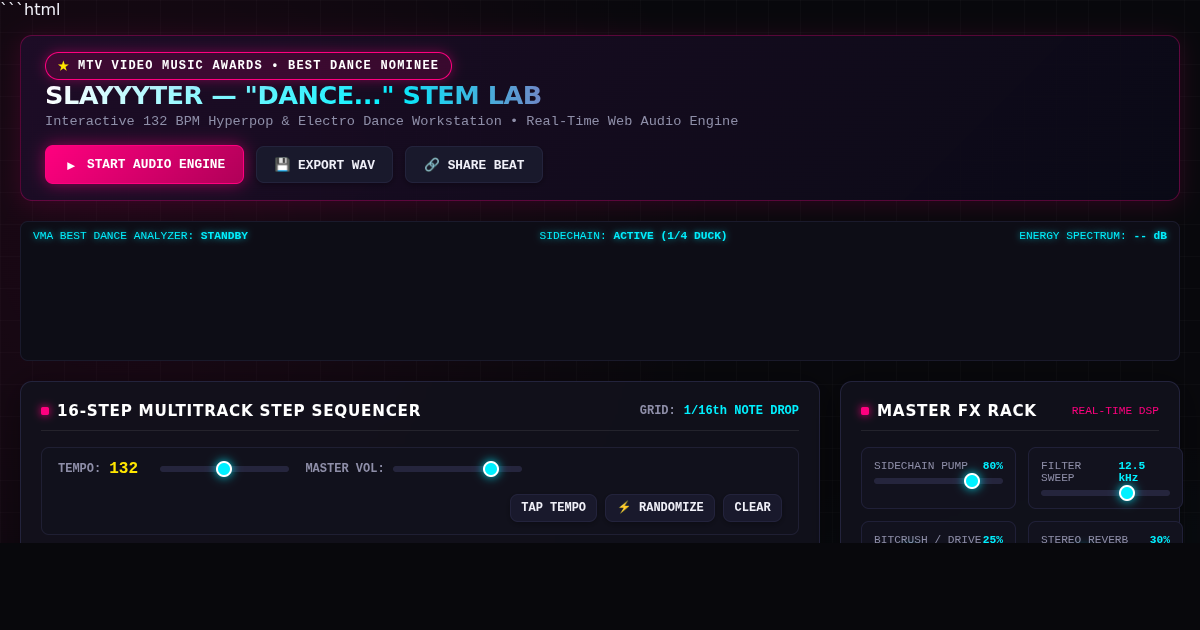Share the beat
This screenshot has width=1200, height=630.
474,165
